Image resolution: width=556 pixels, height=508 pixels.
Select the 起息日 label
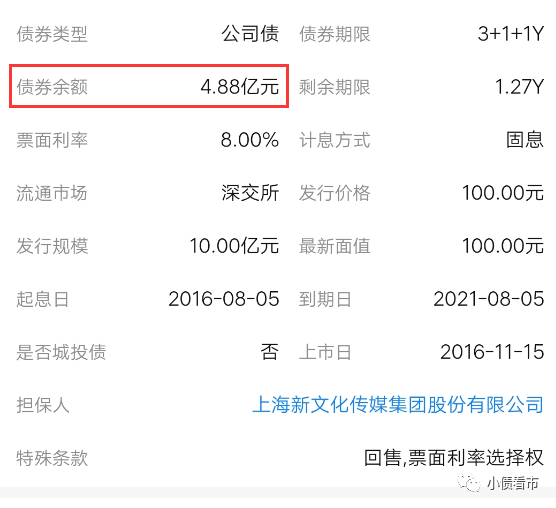coord(43,299)
